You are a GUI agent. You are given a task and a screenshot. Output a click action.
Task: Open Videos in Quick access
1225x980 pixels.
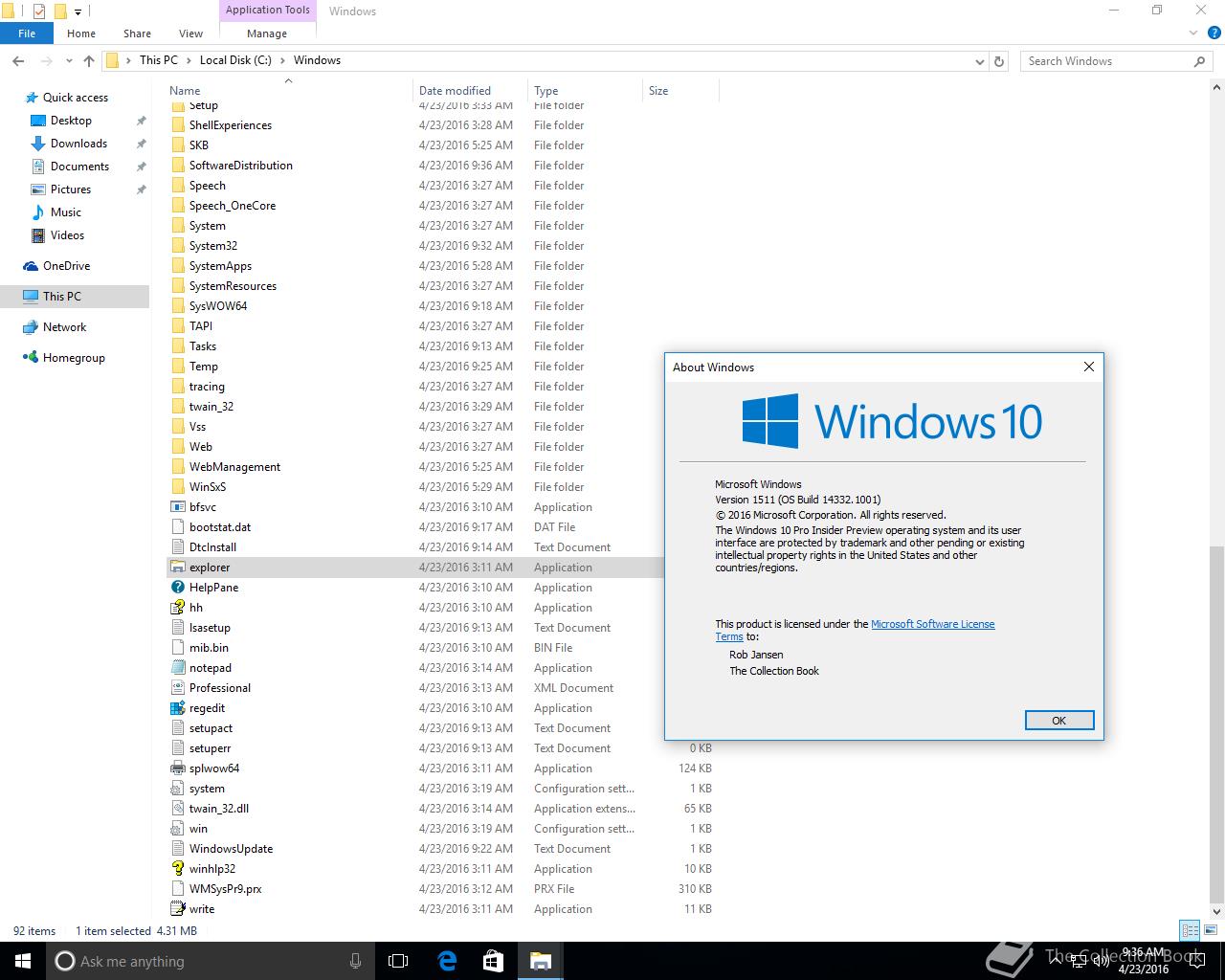(x=67, y=235)
